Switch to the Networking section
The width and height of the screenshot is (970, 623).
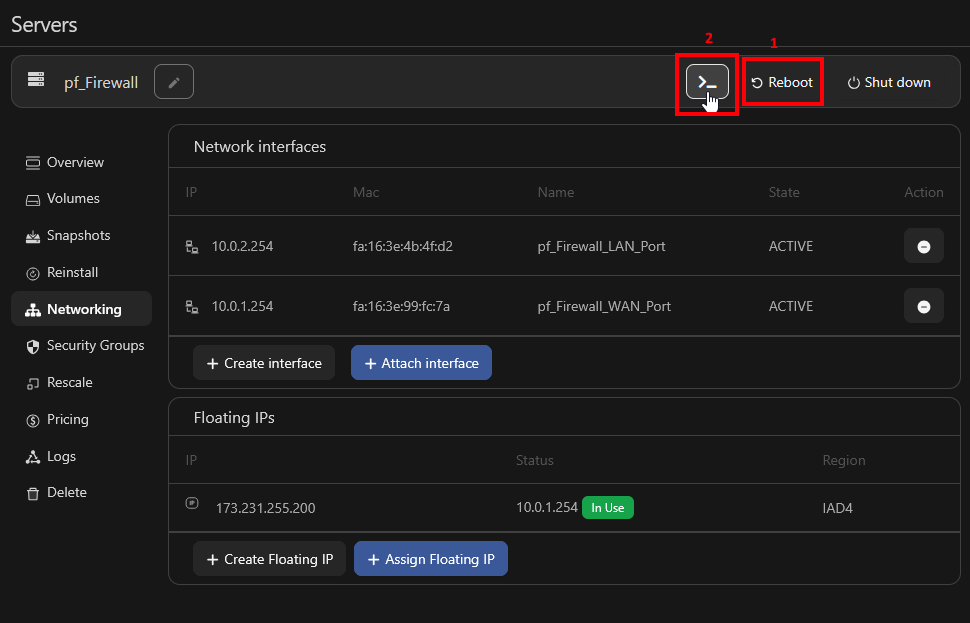coord(79,308)
